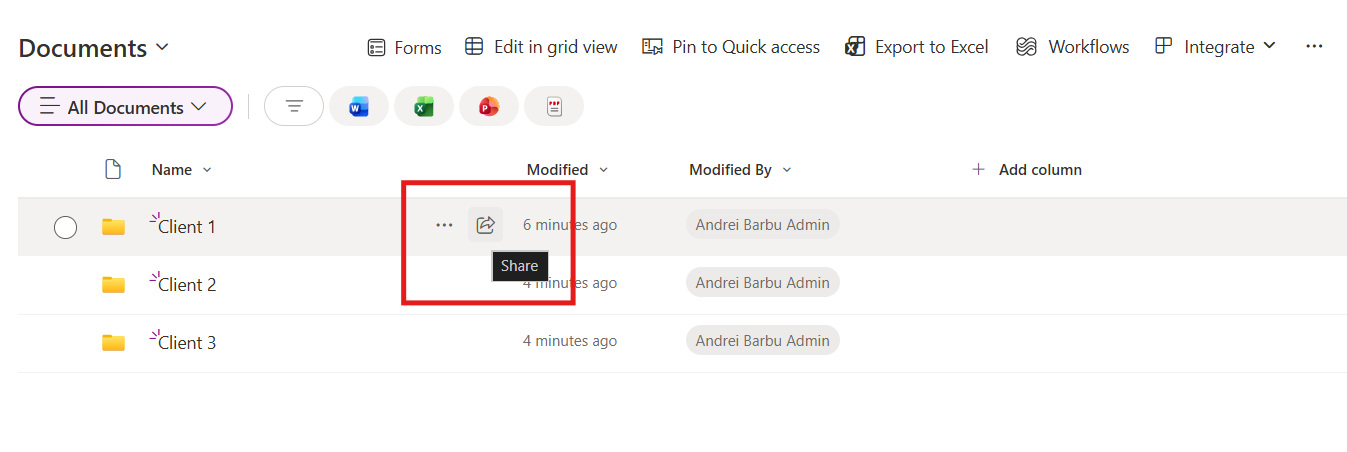Viewport: 1347px width, 452px height.
Task: Open the Forms command
Action: [x=404, y=47]
